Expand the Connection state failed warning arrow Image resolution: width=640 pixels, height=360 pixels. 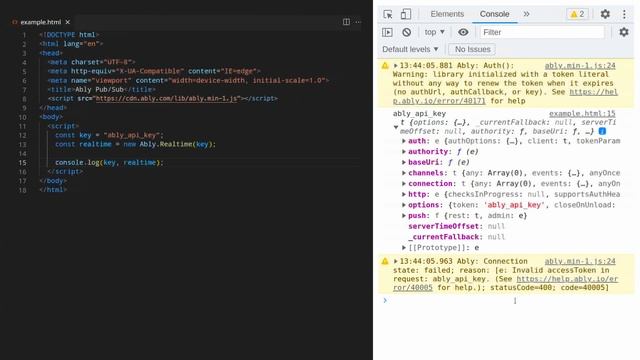coord(395,261)
